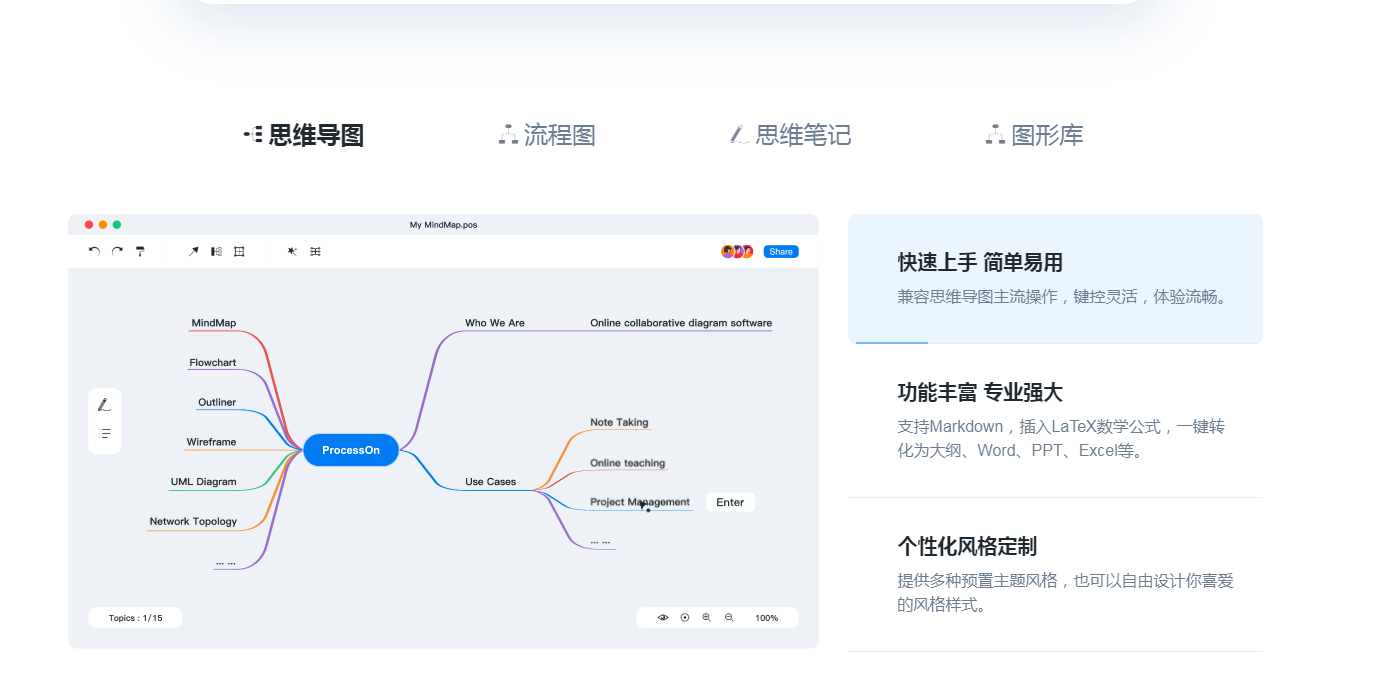This screenshot has height=683, width=1388.
Task: Click the 100% zoom level
Action: click(767, 618)
